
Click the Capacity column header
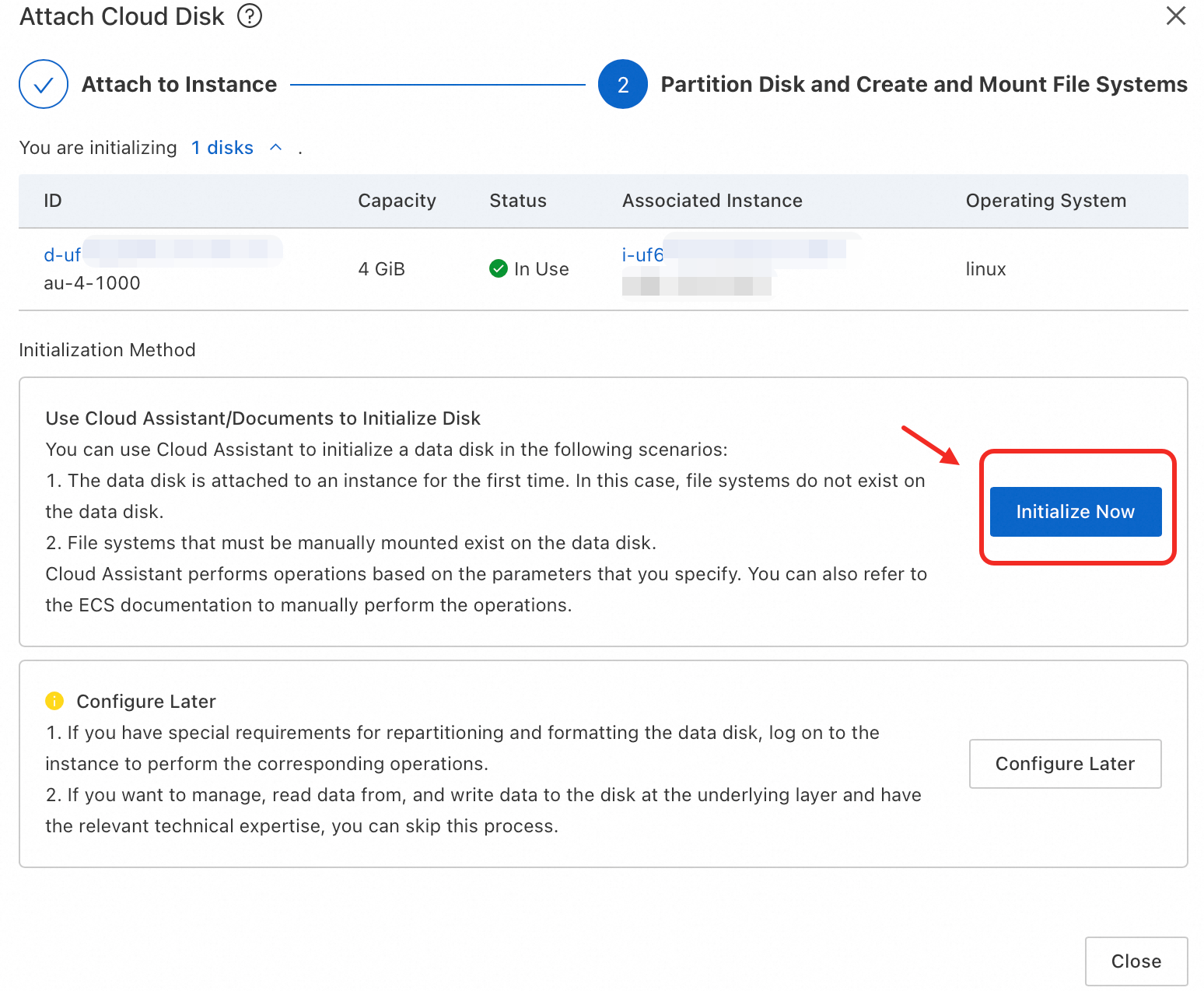397,201
